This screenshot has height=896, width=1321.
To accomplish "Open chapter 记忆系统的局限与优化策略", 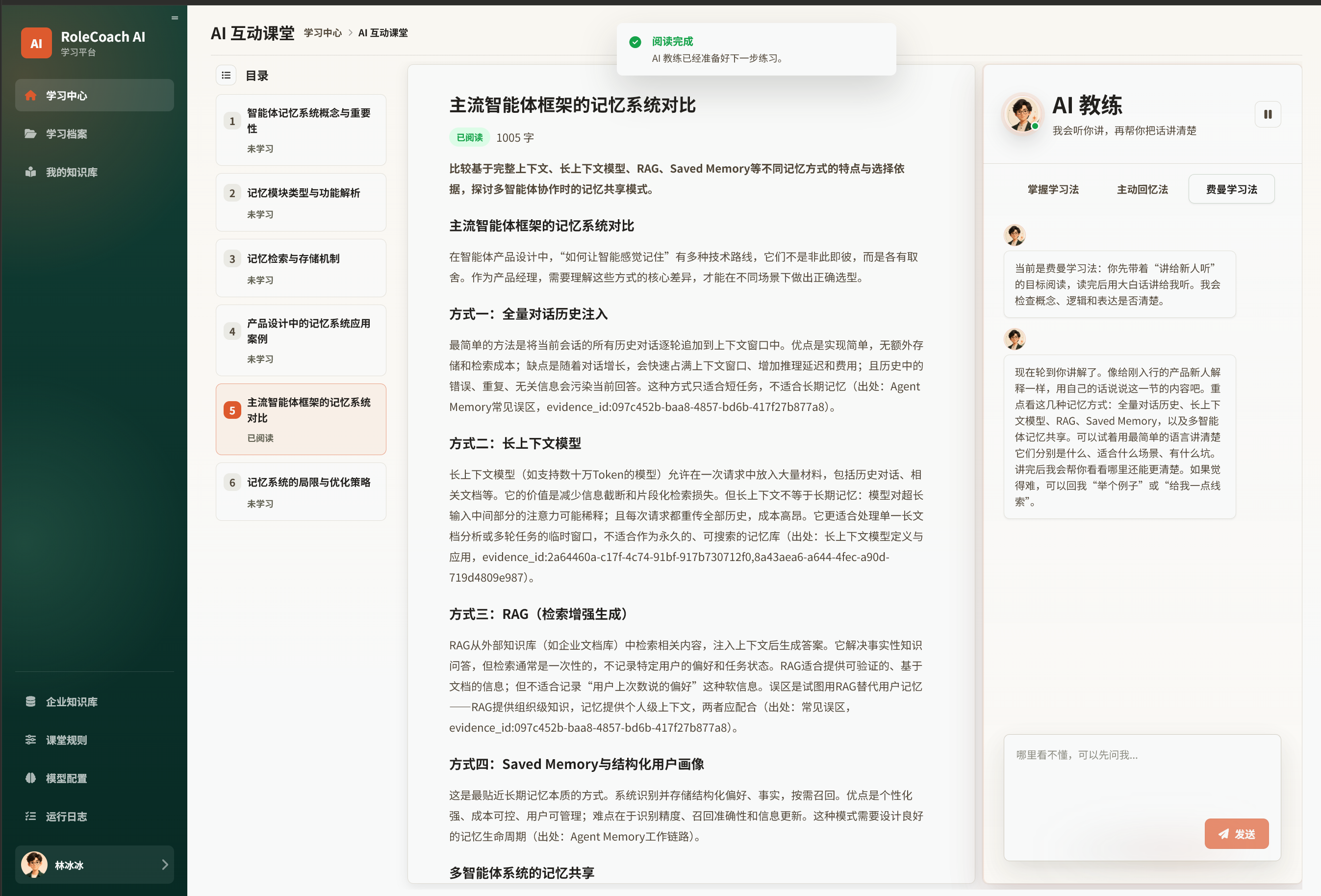I will [301, 491].
